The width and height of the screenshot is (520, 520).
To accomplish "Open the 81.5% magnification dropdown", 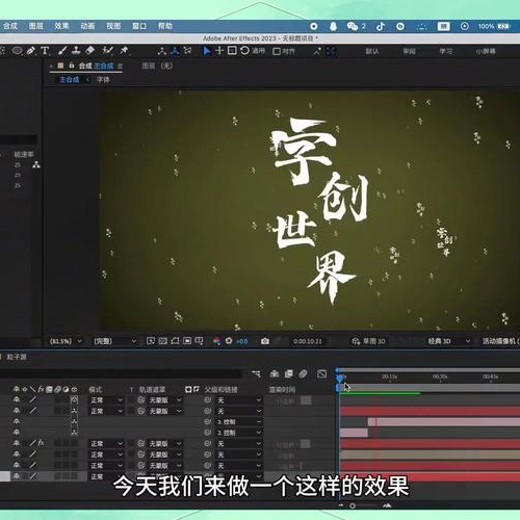I will pos(66,341).
